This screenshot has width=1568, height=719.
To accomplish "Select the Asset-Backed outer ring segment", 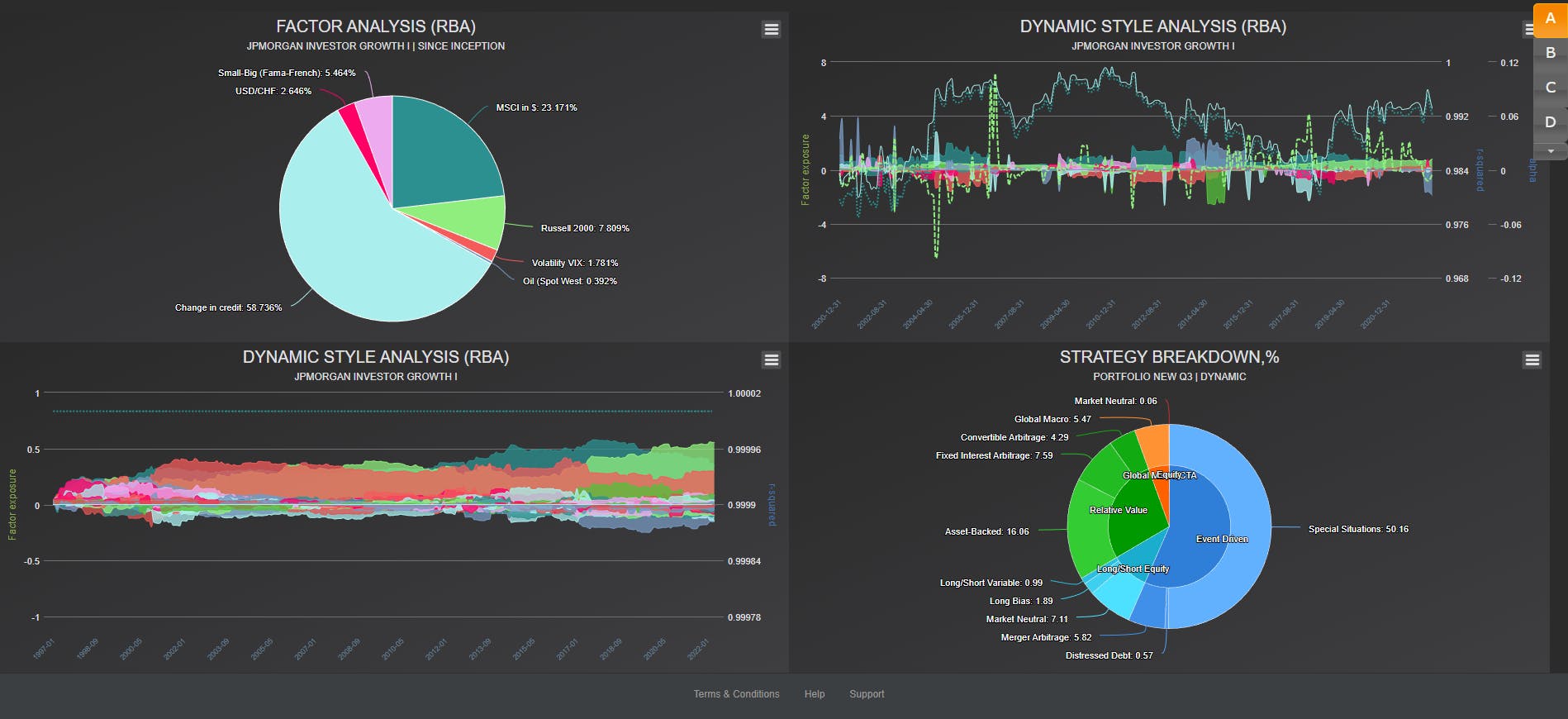I will tap(1084, 529).
